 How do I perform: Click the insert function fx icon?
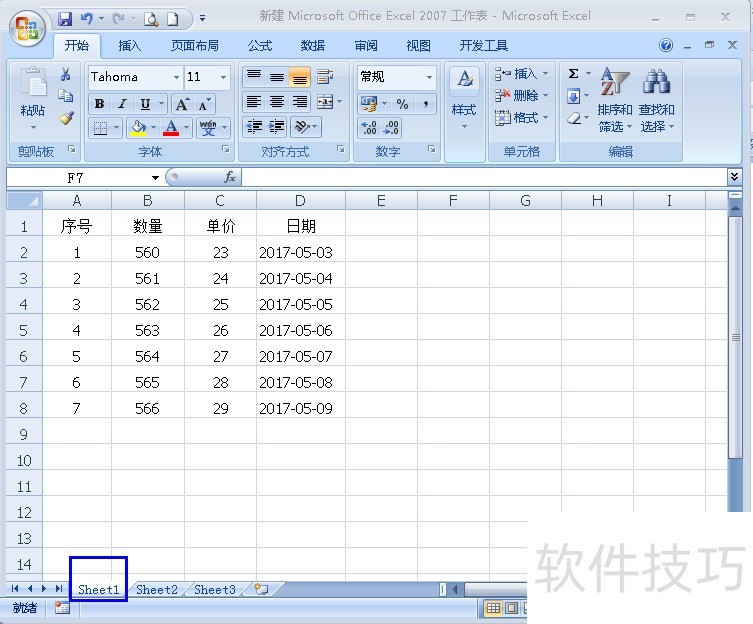coord(229,177)
